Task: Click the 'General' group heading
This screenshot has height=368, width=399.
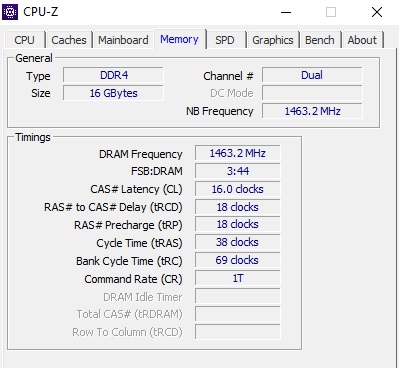Action: [x=34, y=58]
